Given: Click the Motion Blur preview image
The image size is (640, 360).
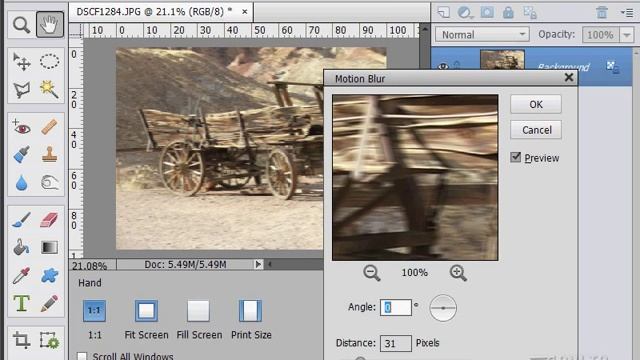Looking at the screenshot, I should pyautogui.click(x=415, y=178).
